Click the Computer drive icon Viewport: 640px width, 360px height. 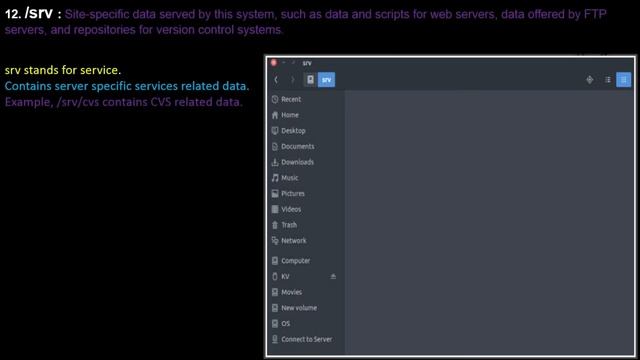pyautogui.click(x=275, y=260)
